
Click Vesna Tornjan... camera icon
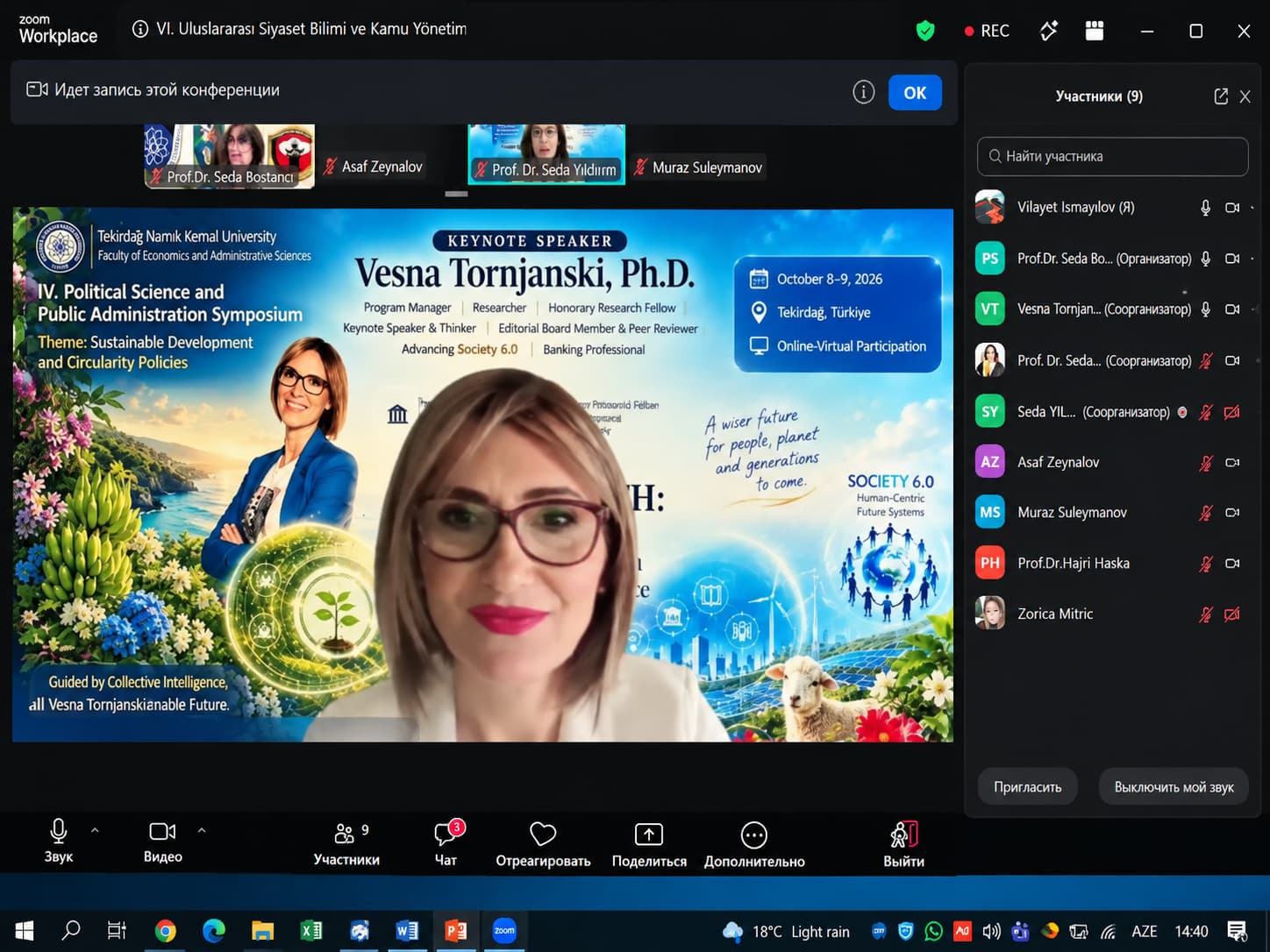click(x=1232, y=309)
